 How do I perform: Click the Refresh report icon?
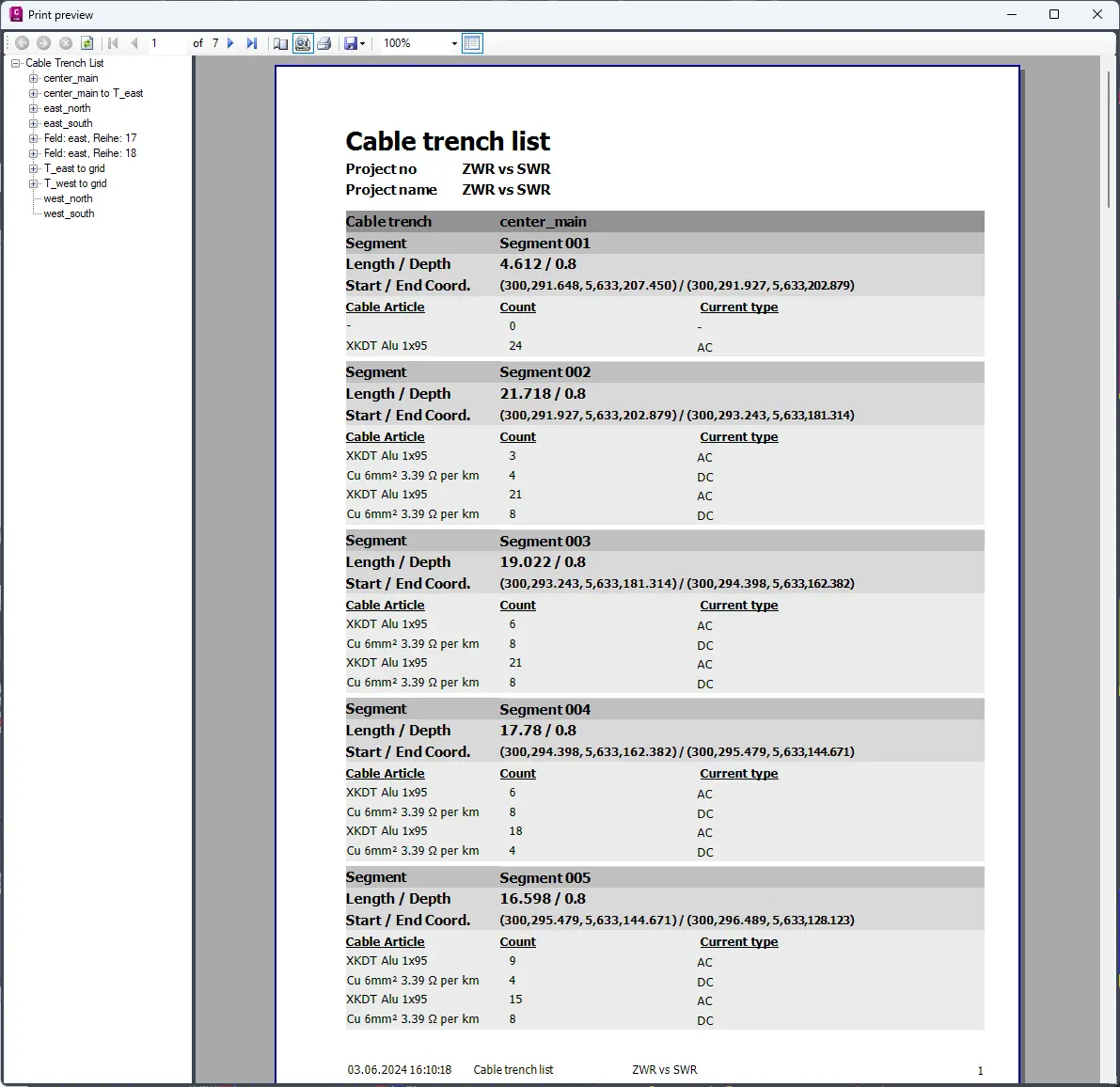pyautogui.click(x=87, y=43)
